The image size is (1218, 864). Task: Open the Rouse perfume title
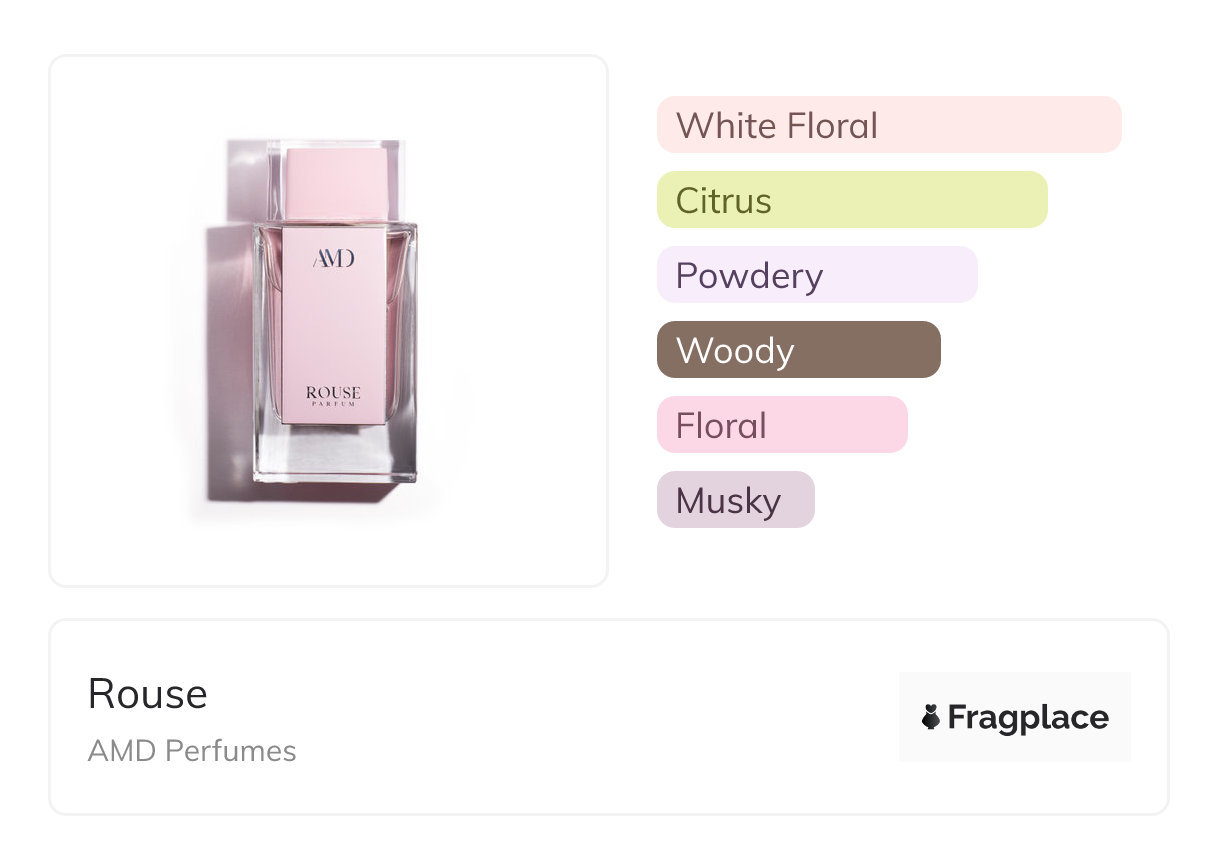point(148,694)
